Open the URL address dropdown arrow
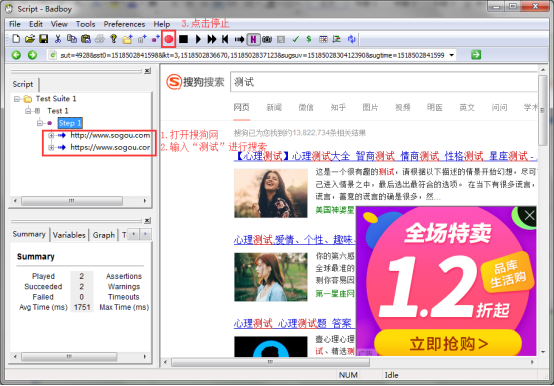554x386 pixels. click(452, 55)
